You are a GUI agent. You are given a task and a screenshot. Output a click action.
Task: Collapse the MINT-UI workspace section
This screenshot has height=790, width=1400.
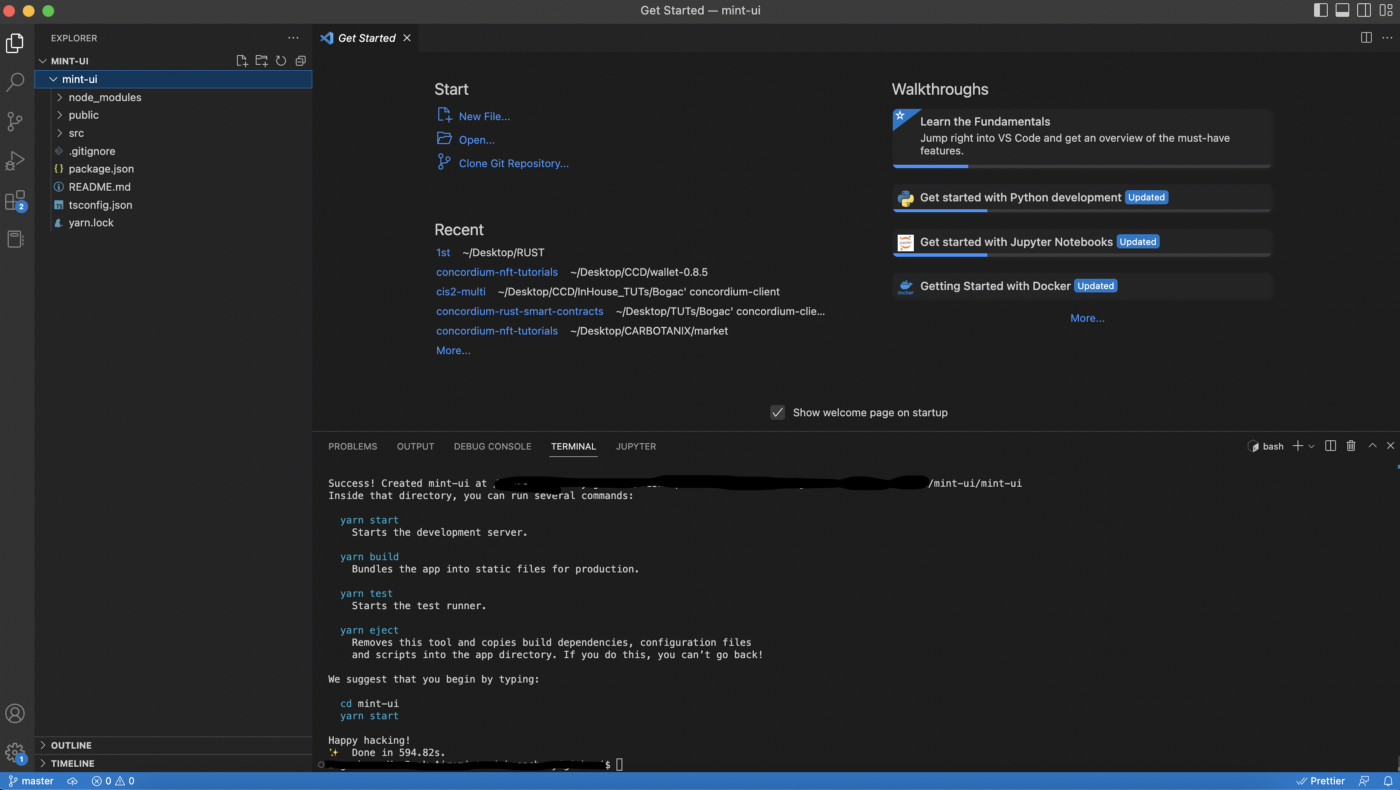click(43, 61)
